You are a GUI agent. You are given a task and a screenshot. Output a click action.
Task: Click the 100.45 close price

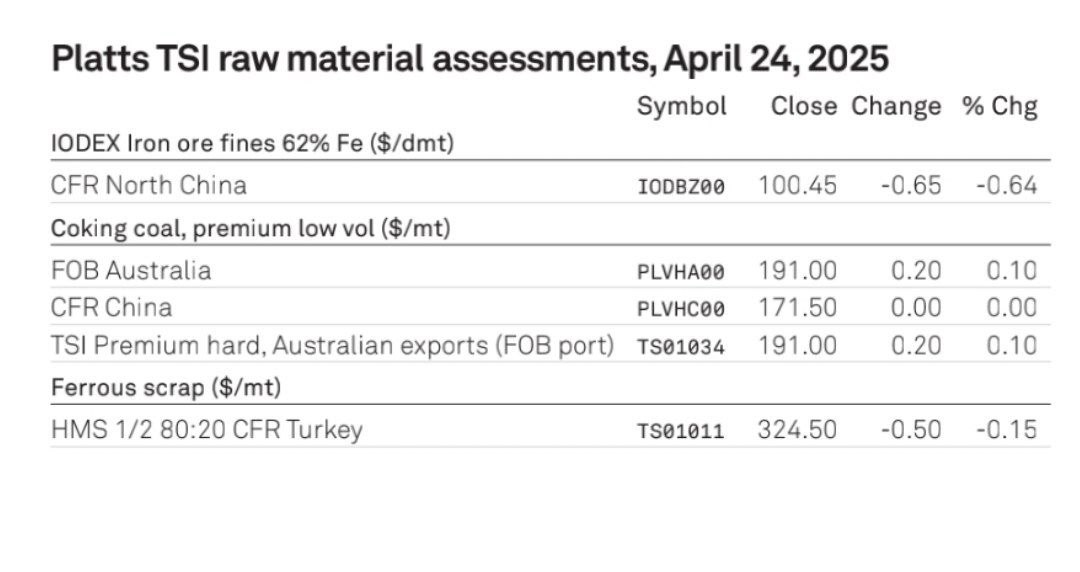798,185
